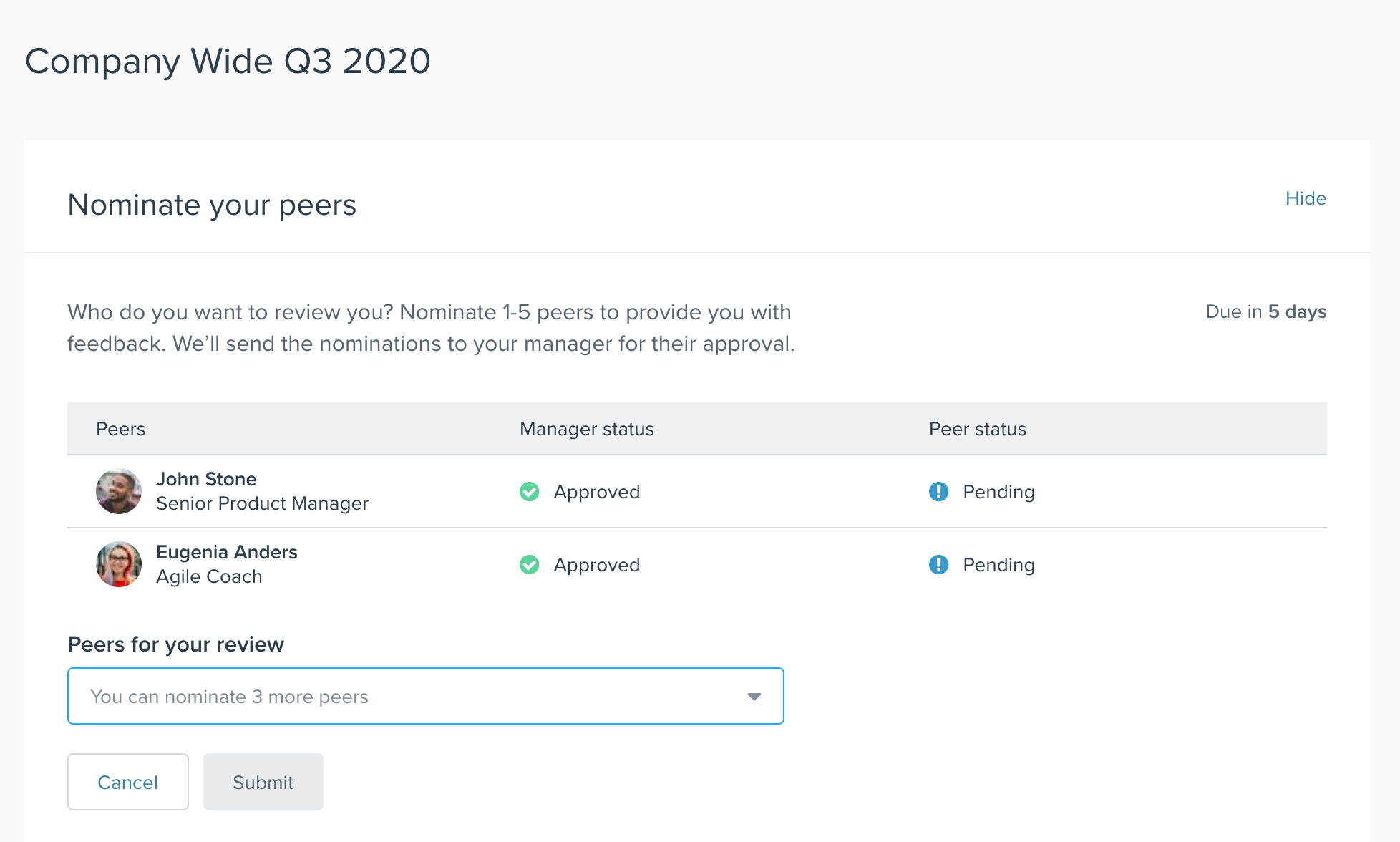Click the 'Nominate your peers' heading
This screenshot has width=1400, height=842.
(212, 205)
